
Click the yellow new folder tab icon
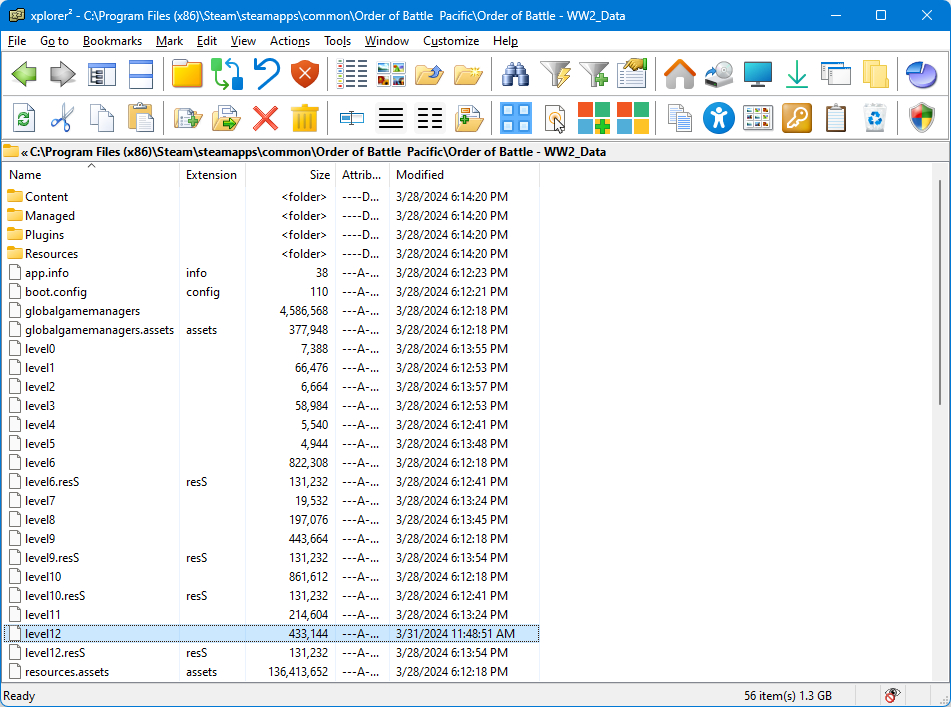(x=187, y=75)
